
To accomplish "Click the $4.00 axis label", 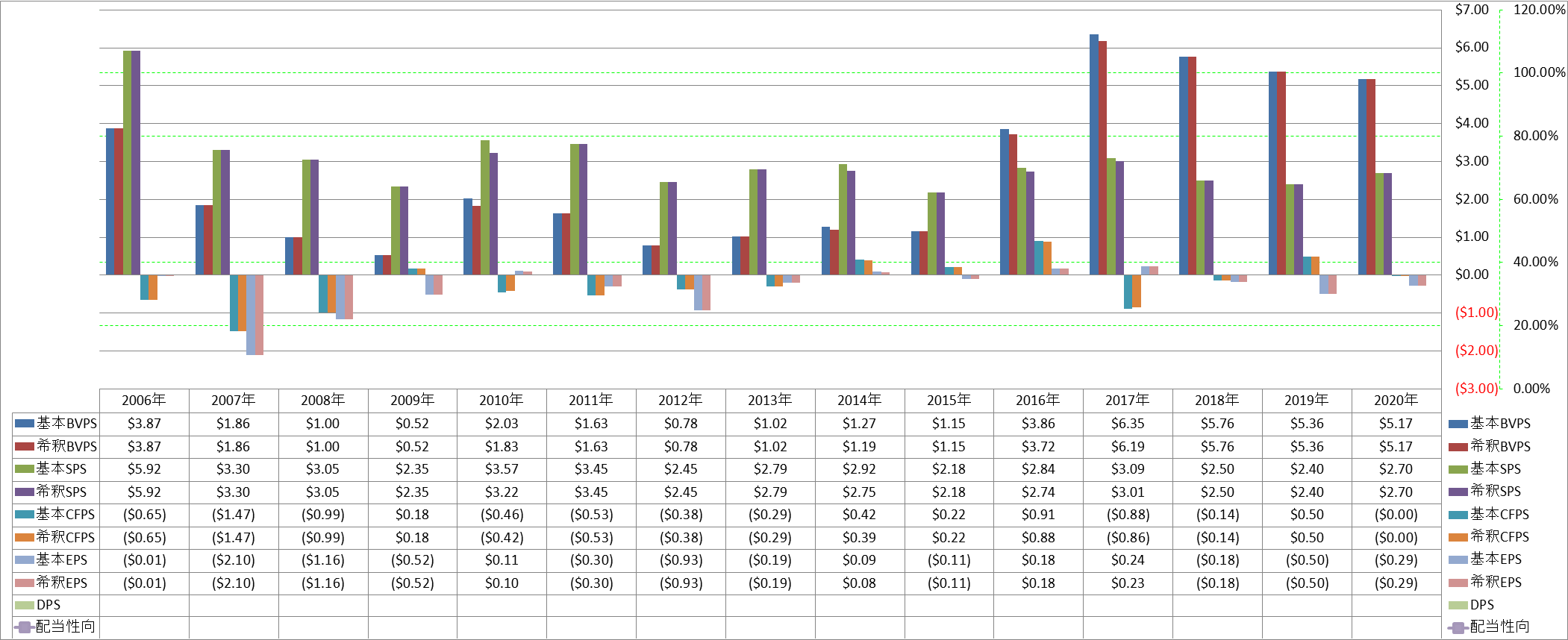I will 1472,123.
